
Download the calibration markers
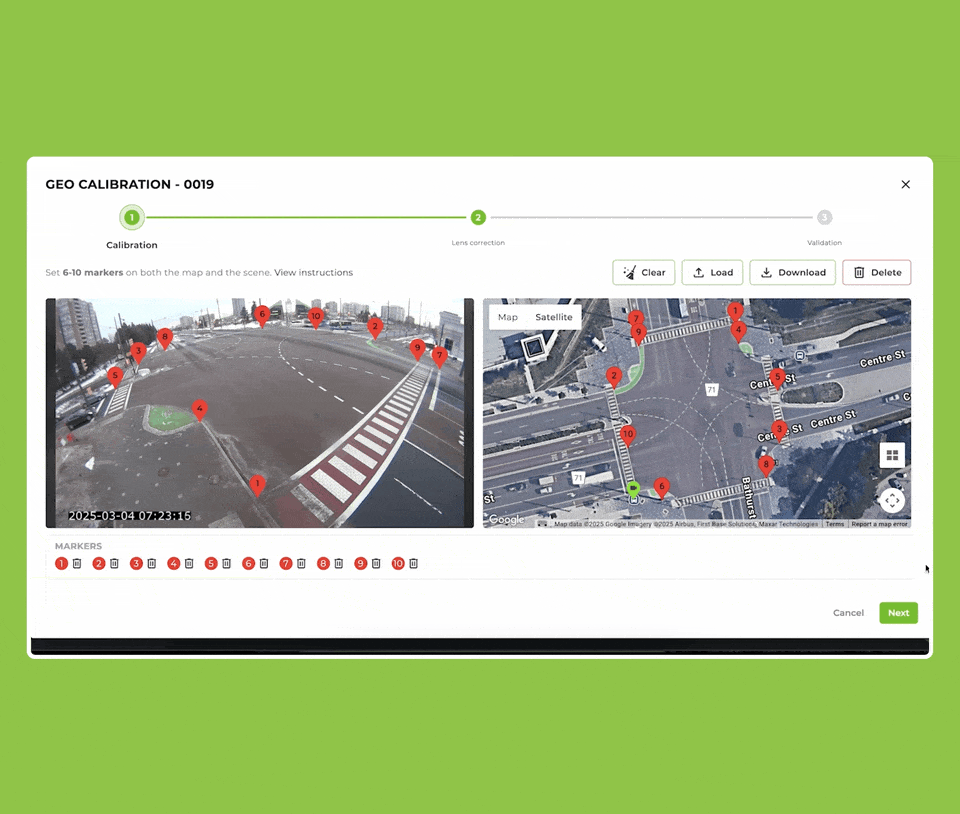click(792, 272)
